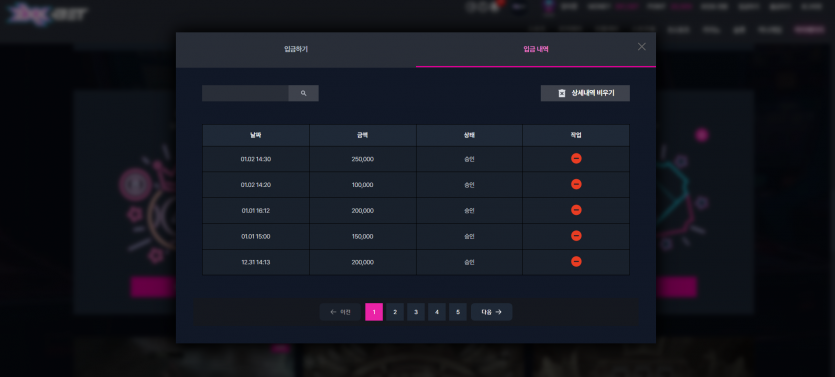This screenshot has width=835, height=377.
Task: Switch to the 입금하기 tab
Action: [x=296, y=49]
